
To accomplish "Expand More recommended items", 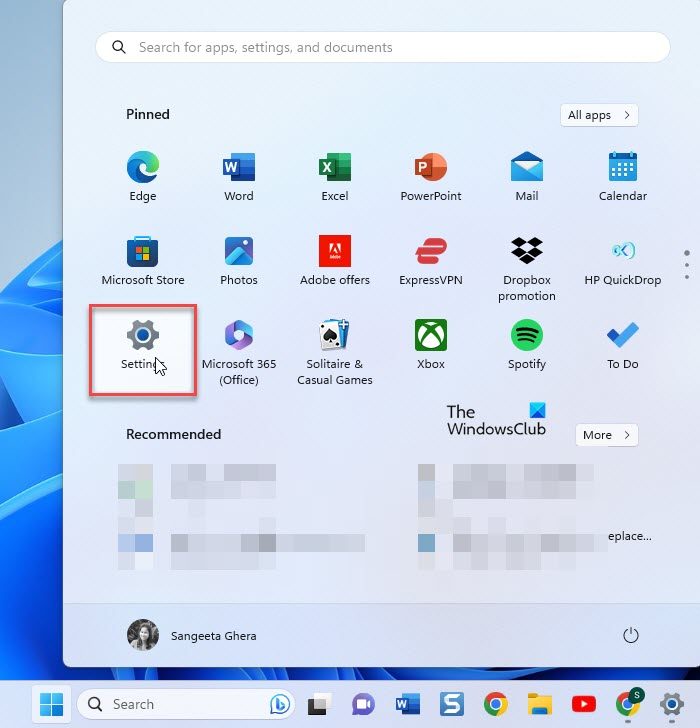I will pos(606,435).
